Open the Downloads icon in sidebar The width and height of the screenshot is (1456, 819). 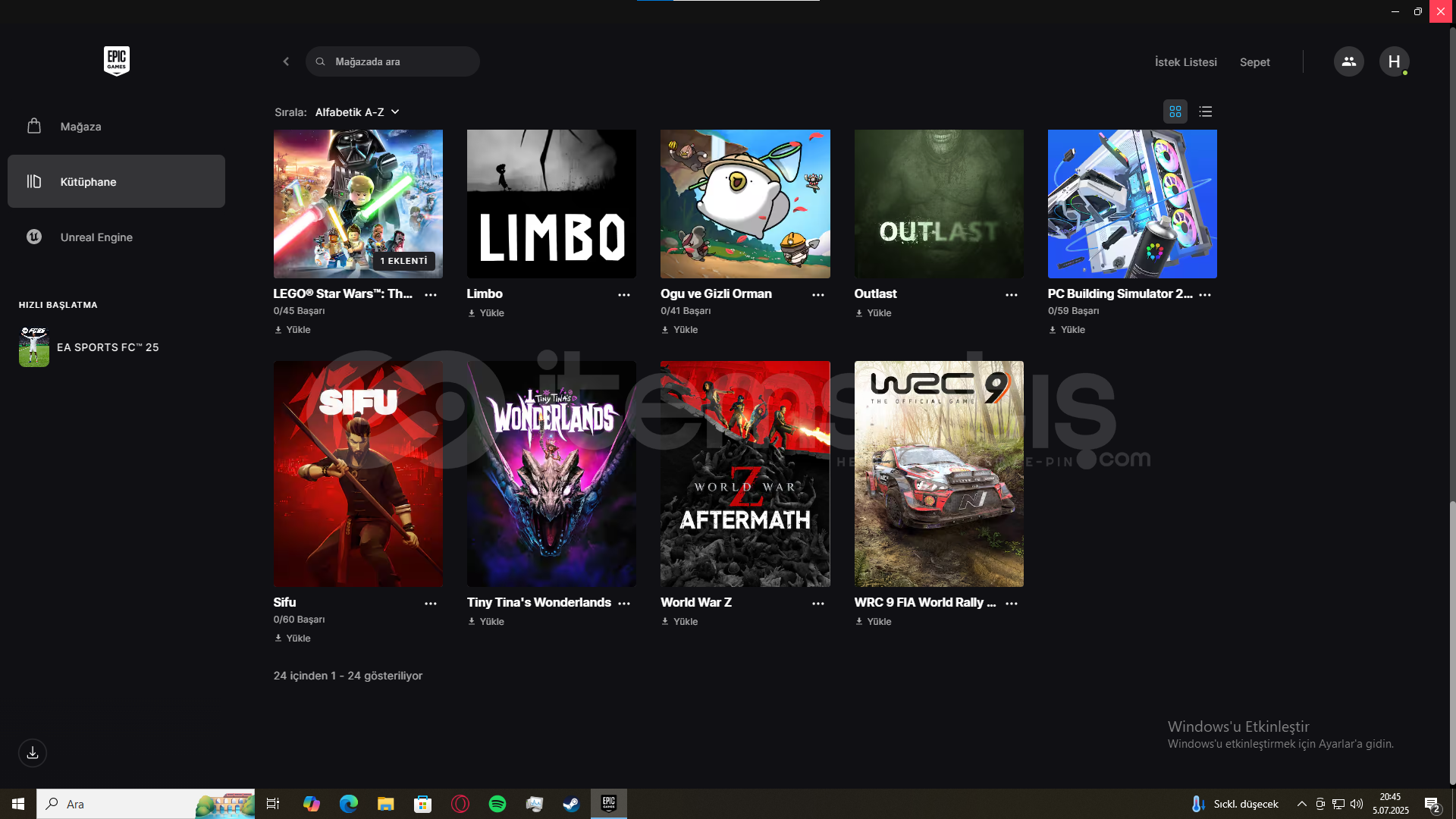click(x=33, y=753)
